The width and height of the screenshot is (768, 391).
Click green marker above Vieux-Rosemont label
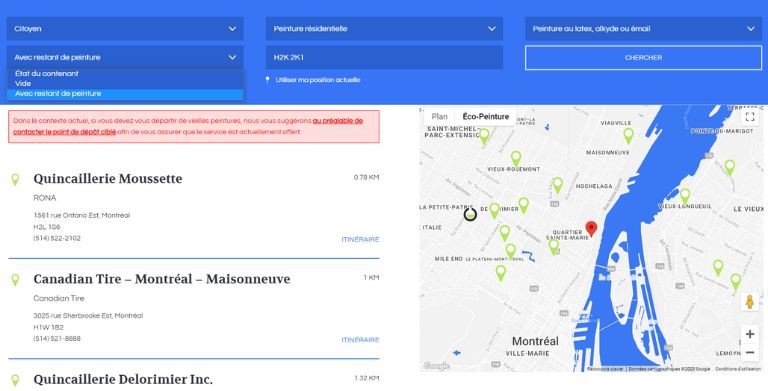pos(516,158)
